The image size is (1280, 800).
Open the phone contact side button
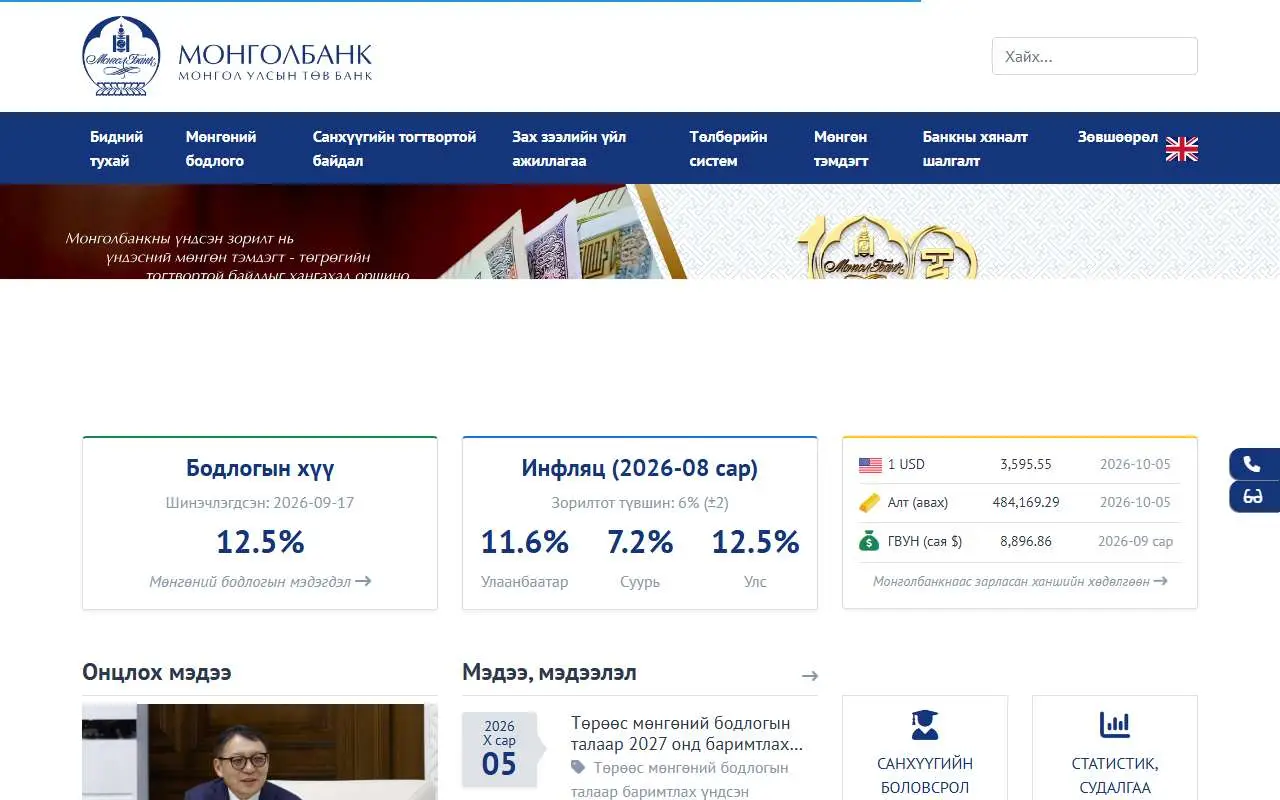coord(1253,464)
